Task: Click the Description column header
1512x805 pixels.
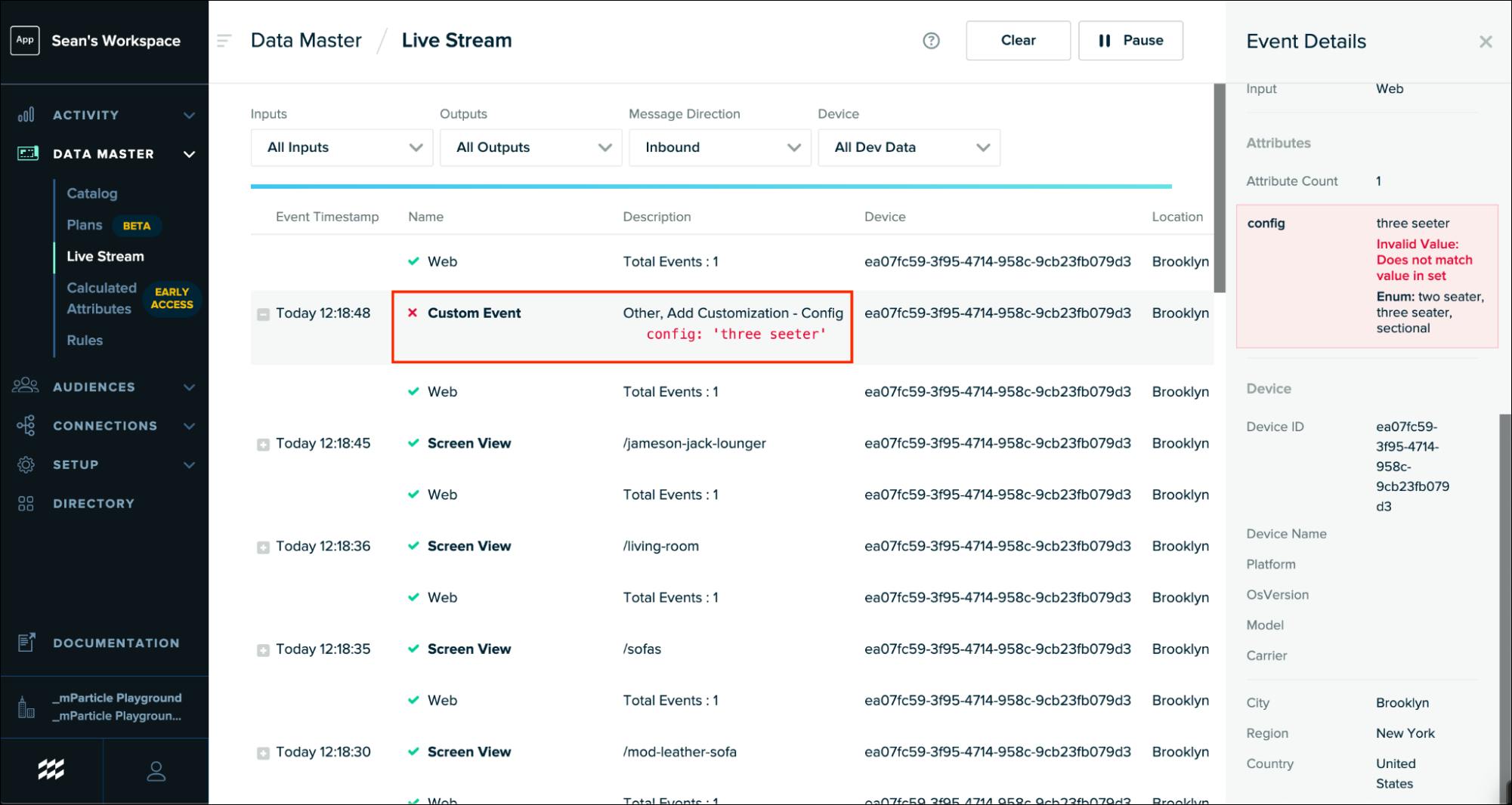Action: 657,217
